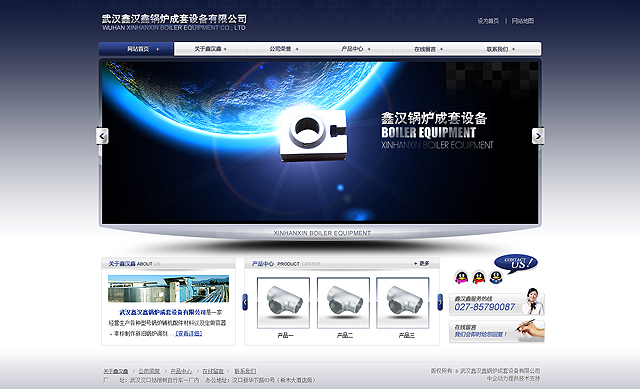Screen dimensions: 640x389
Task: Open the 产品二 thumbnail
Action: click(343, 302)
